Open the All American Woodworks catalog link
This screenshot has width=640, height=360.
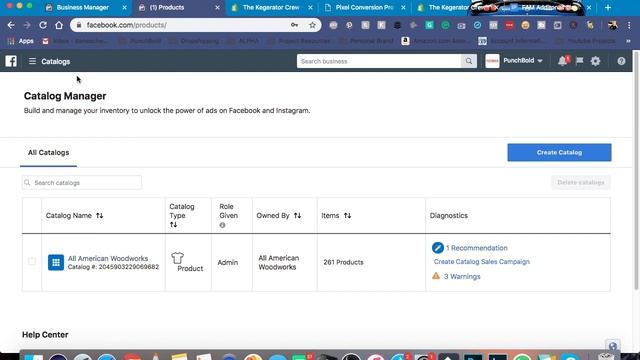(x=108, y=258)
